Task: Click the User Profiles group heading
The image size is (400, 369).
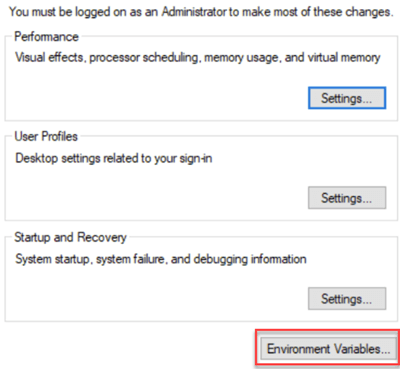Action: [x=46, y=136]
